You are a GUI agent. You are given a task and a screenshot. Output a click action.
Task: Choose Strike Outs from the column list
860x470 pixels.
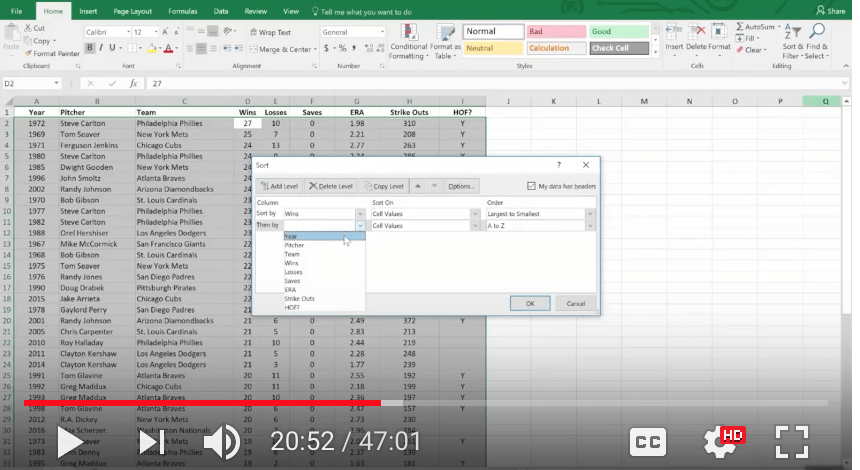tap(299, 298)
